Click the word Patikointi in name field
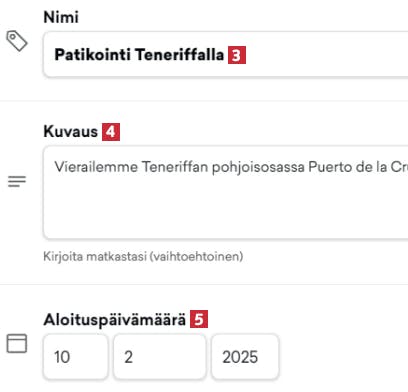 (92, 55)
